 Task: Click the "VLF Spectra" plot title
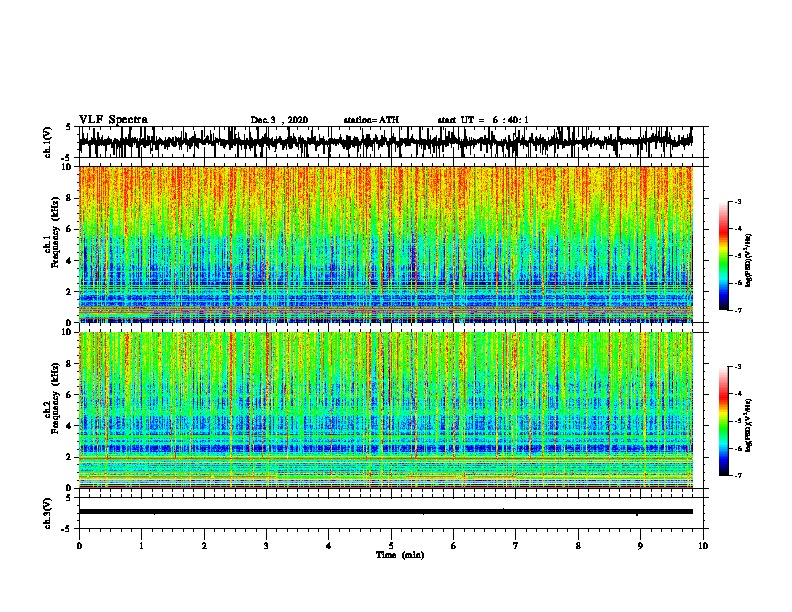tap(113, 120)
